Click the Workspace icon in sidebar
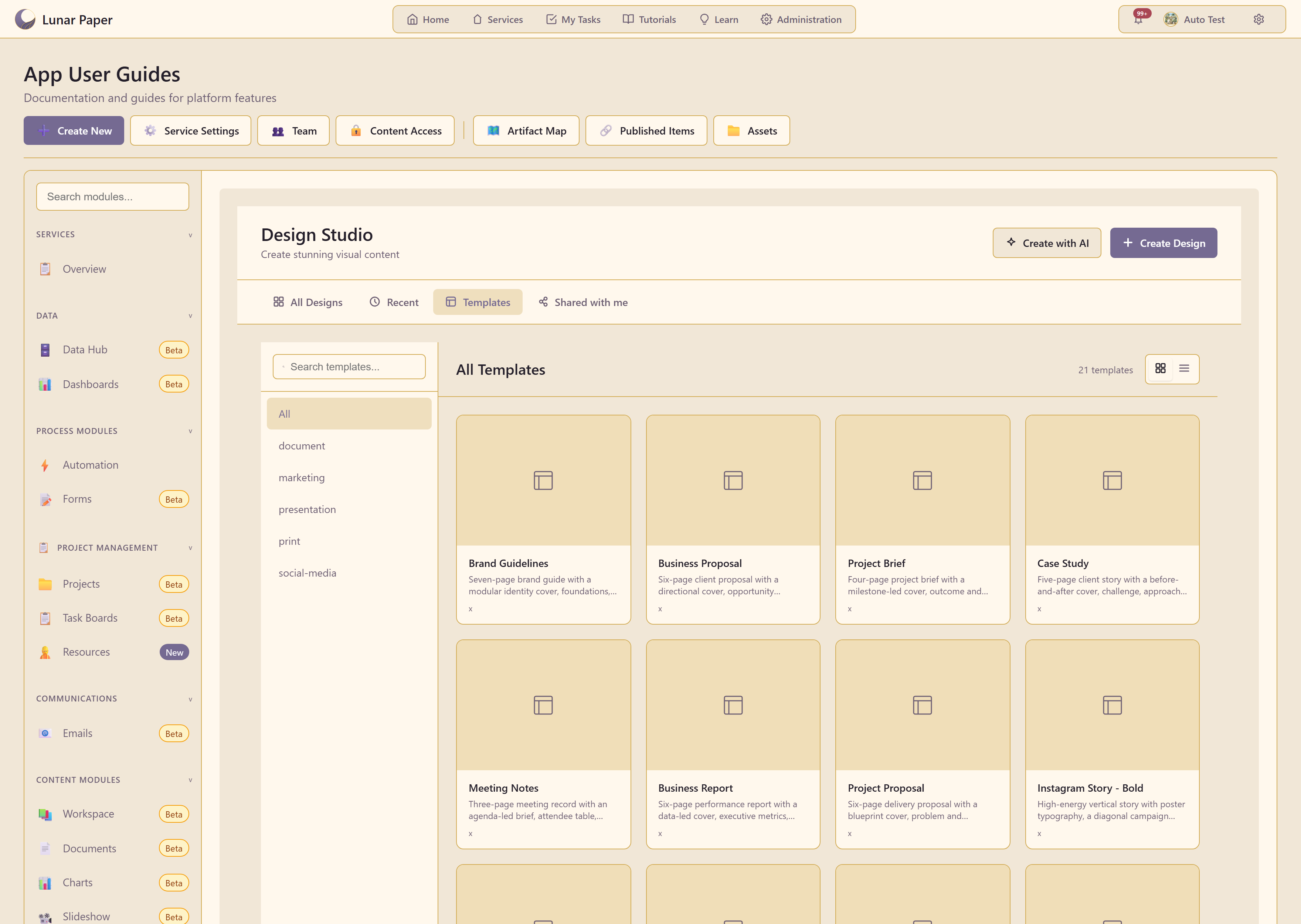This screenshot has height=924, width=1301. [45, 814]
